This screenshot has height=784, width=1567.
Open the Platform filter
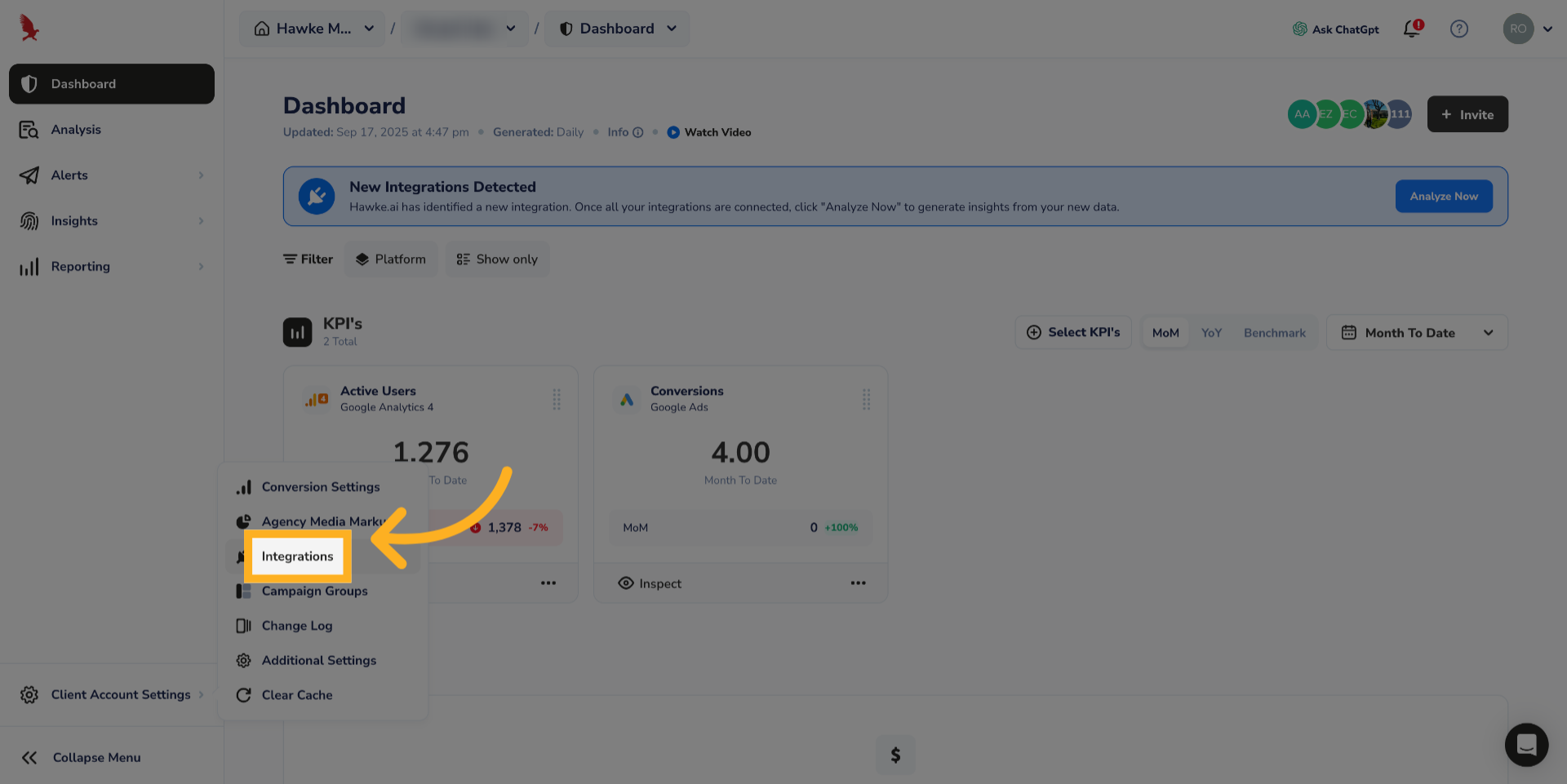click(391, 259)
